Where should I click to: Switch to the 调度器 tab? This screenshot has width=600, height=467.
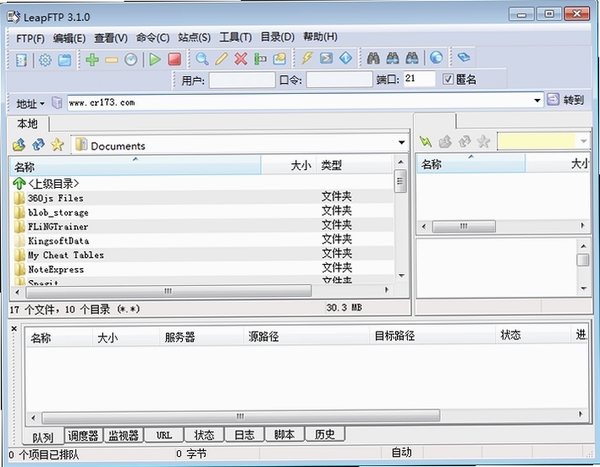click(x=83, y=435)
